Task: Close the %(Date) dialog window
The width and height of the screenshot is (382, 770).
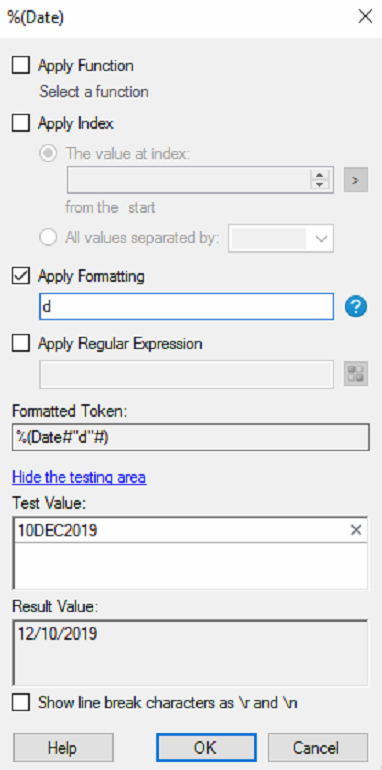Action: (x=365, y=17)
